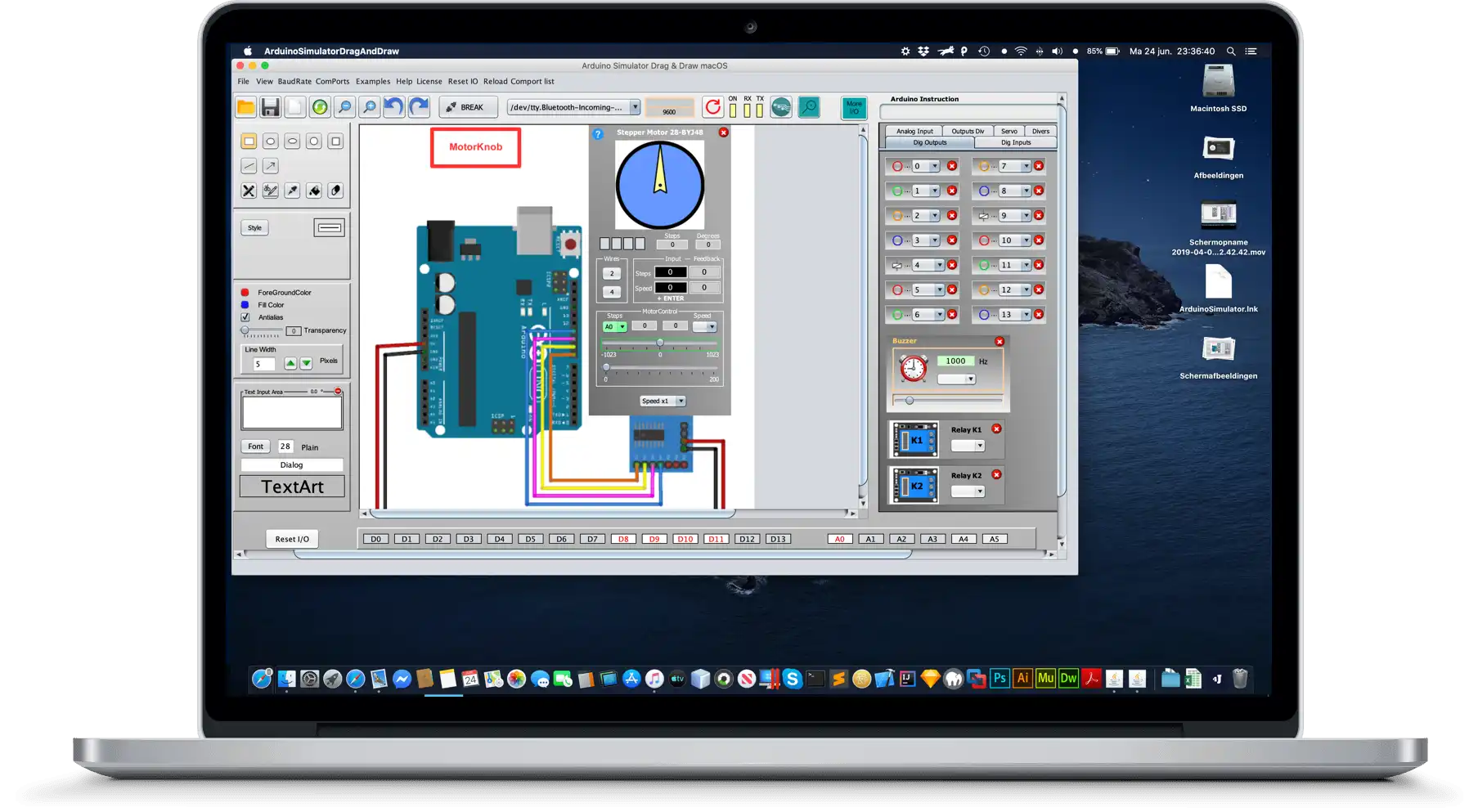Select the straight line drawing tool
This screenshot has height=812, width=1478.
[249, 166]
